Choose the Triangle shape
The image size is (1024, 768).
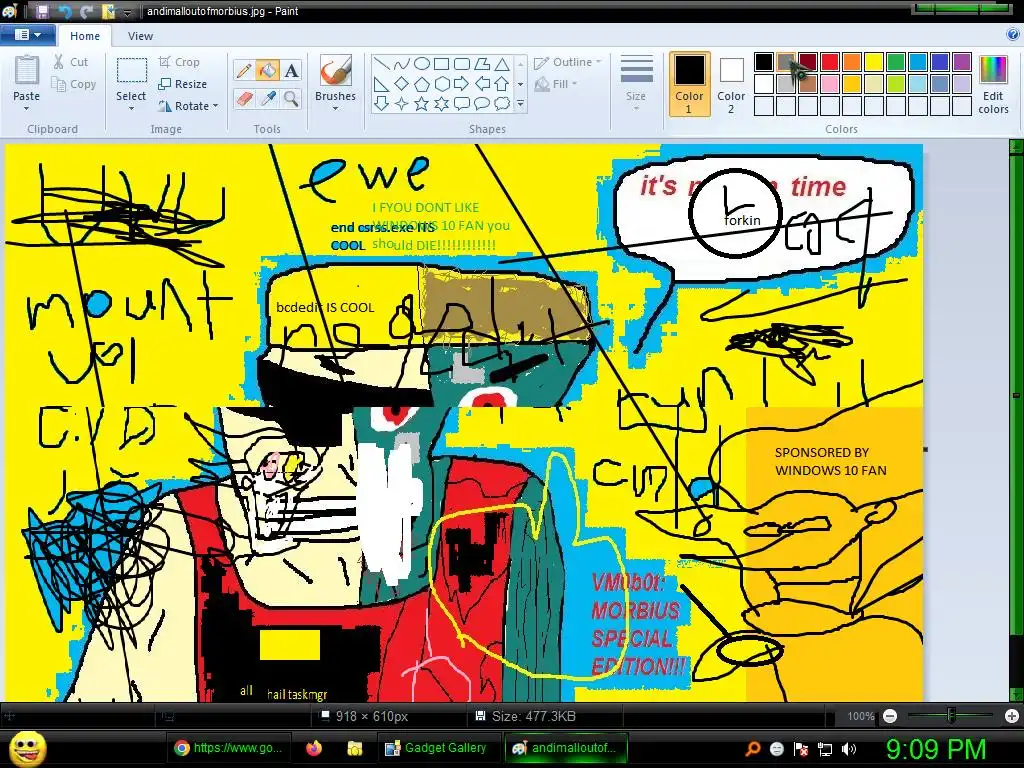click(502, 63)
